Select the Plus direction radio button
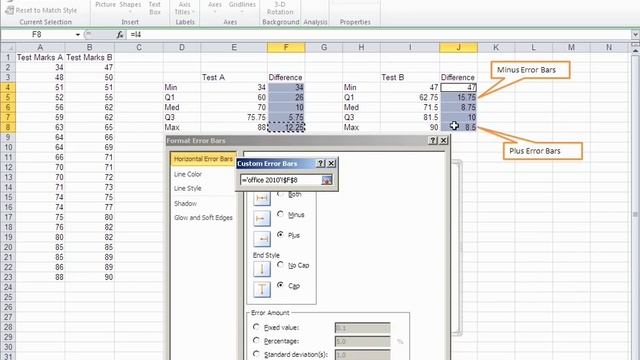640x360 pixels. pyautogui.click(x=280, y=234)
